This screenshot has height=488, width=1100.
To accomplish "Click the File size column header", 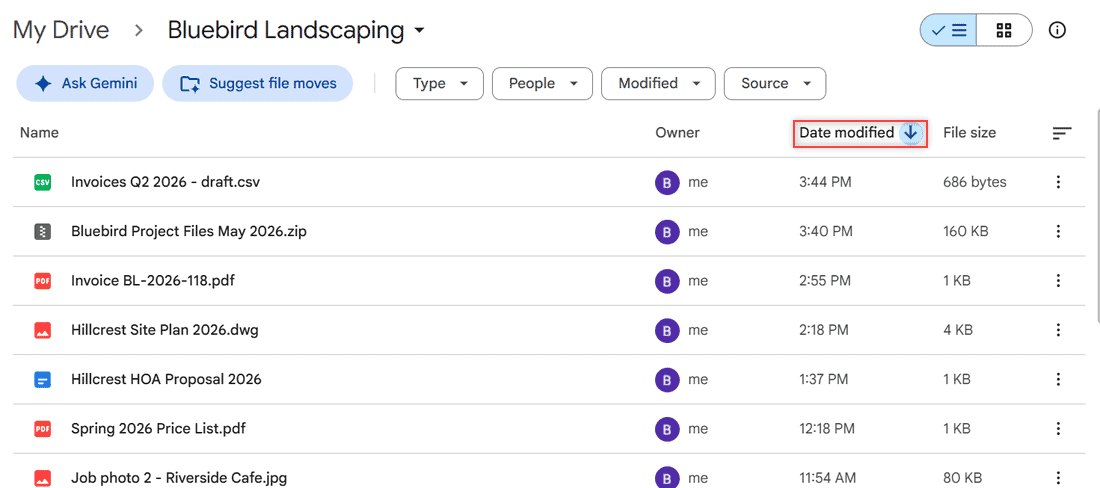I will tap(970, 133).
